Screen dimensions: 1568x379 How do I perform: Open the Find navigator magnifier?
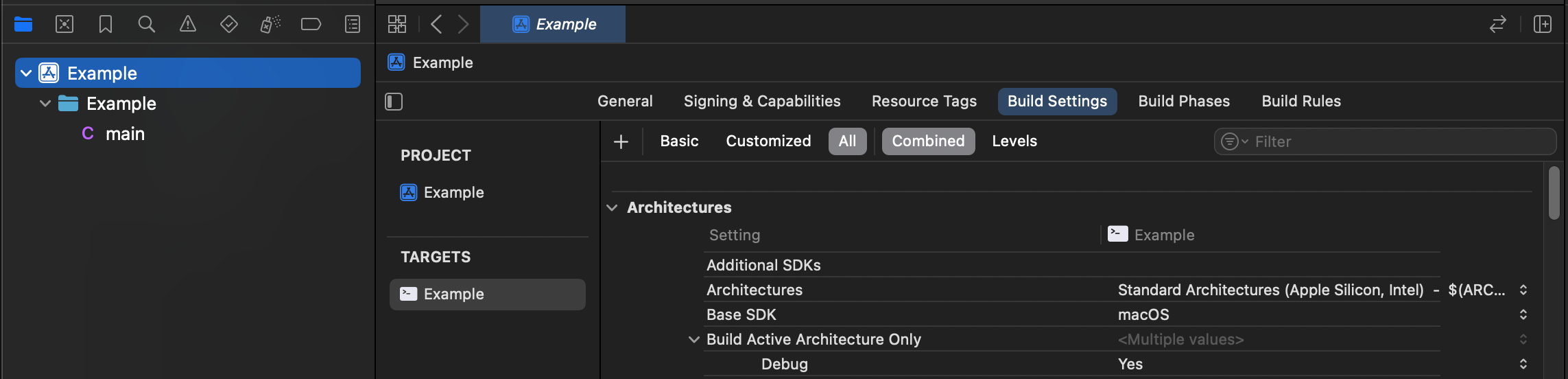click(146, 25)
